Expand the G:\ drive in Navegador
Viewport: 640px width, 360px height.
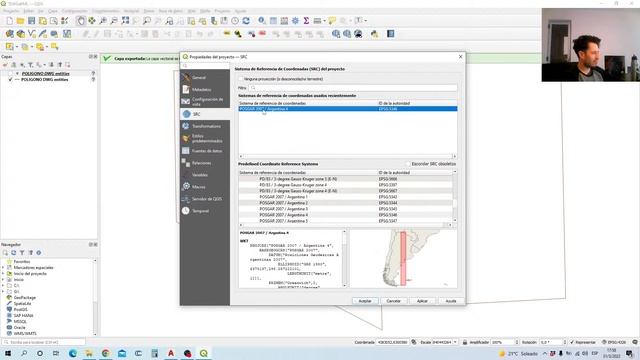3,292
